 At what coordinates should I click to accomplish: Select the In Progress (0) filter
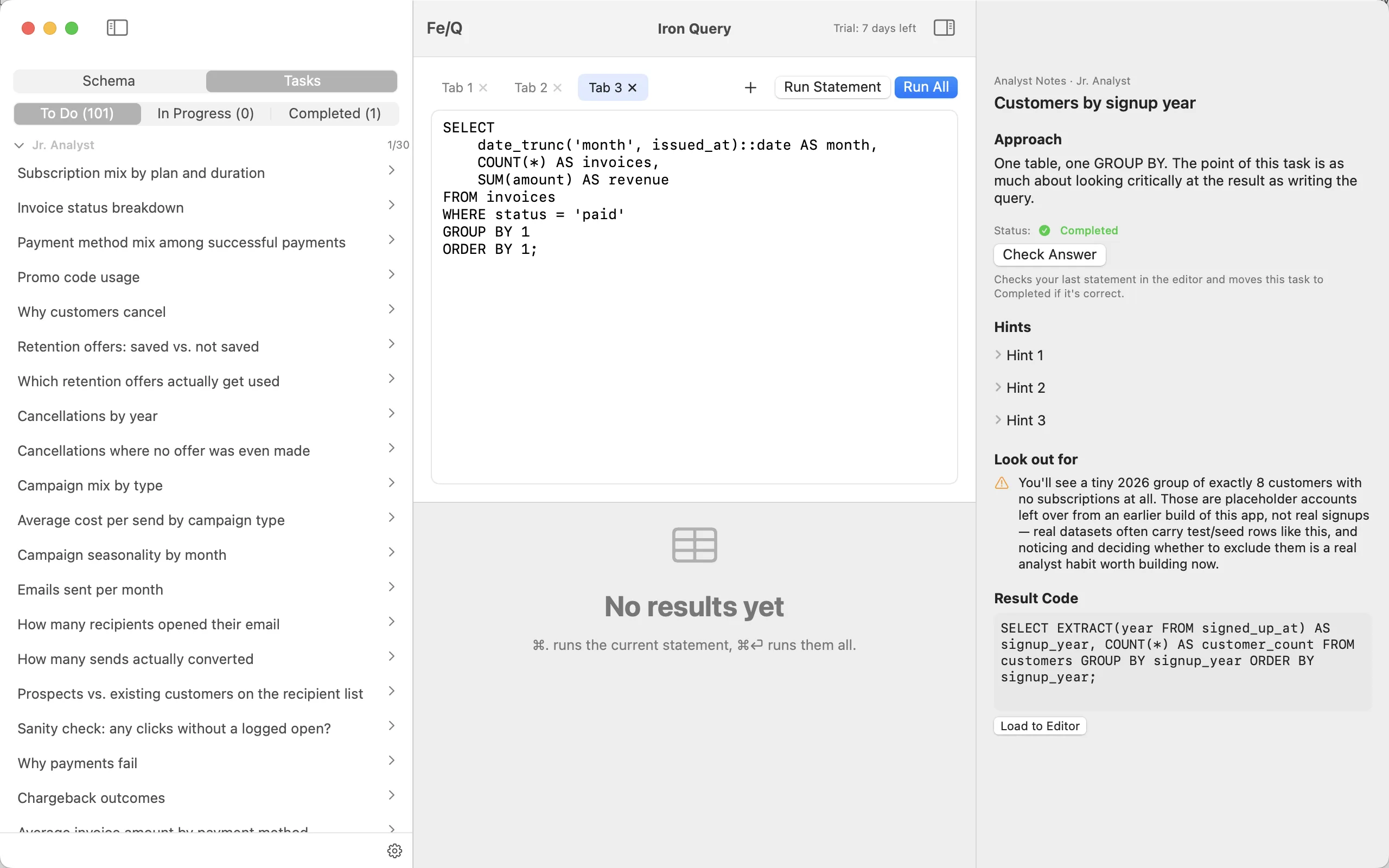pyautogui.click(x=206, y=113)
